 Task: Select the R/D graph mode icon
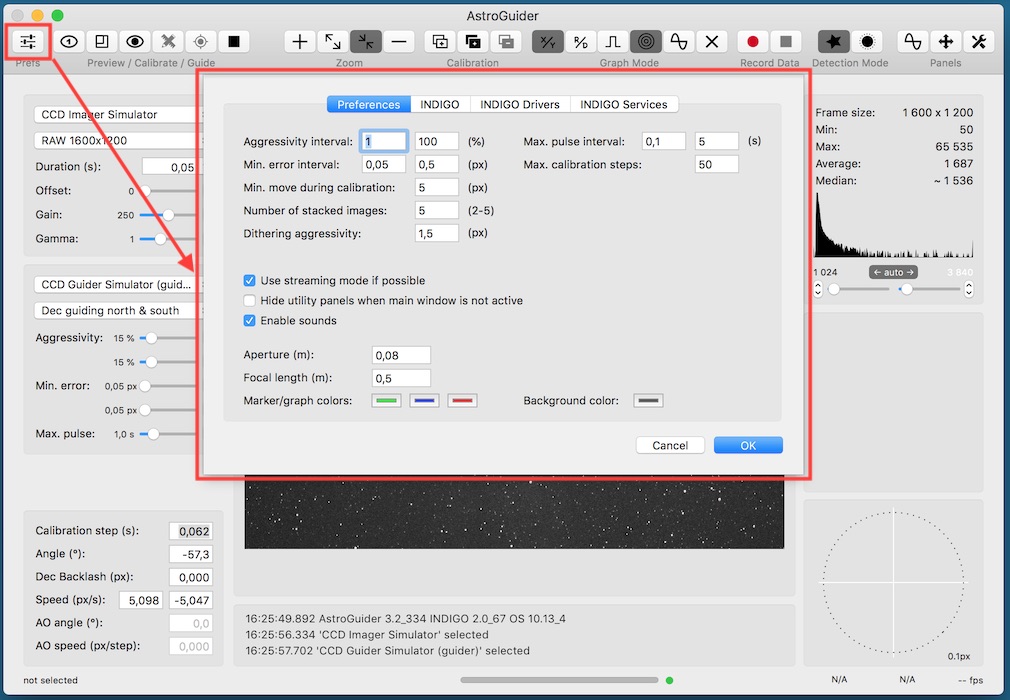pos(580,42)
